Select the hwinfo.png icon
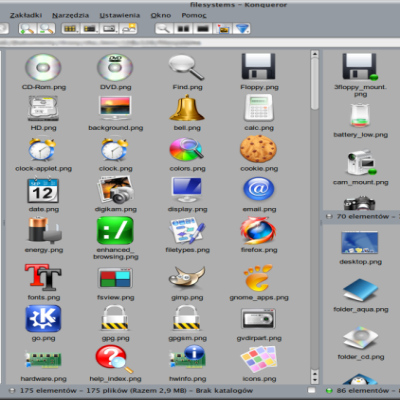The width and height of the screenshot is (400, 400). click(187, 358)
